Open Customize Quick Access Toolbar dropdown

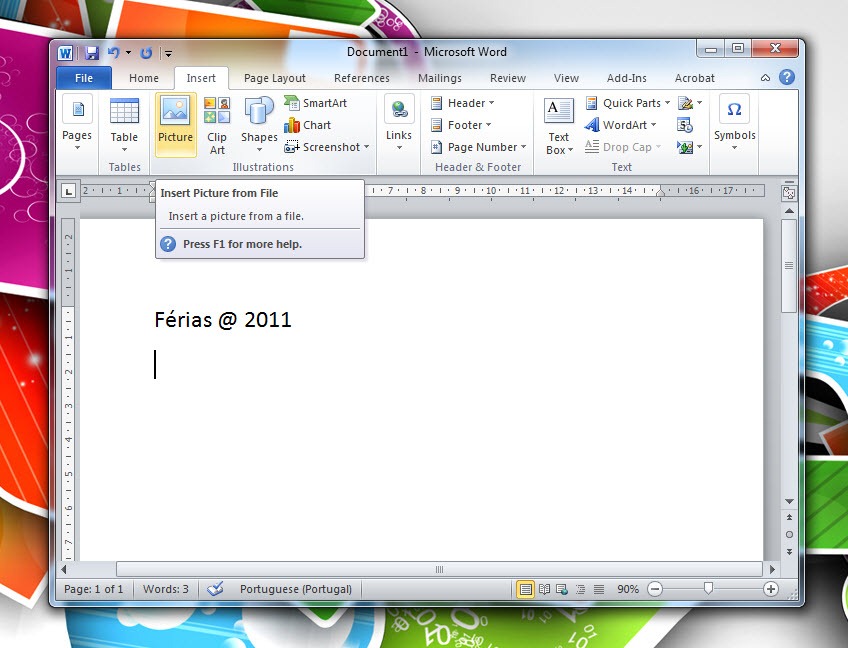(169, 53)
